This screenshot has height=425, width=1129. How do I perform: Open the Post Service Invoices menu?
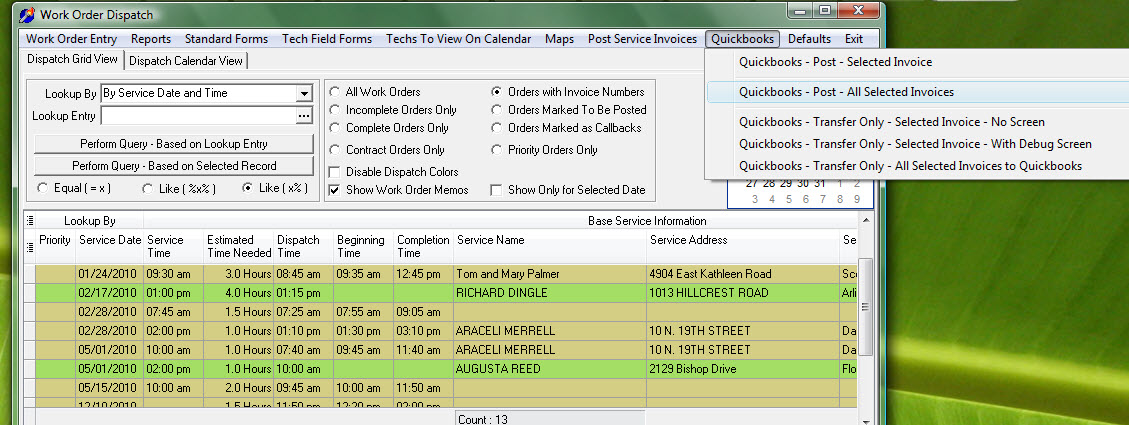tap(642, 39)
